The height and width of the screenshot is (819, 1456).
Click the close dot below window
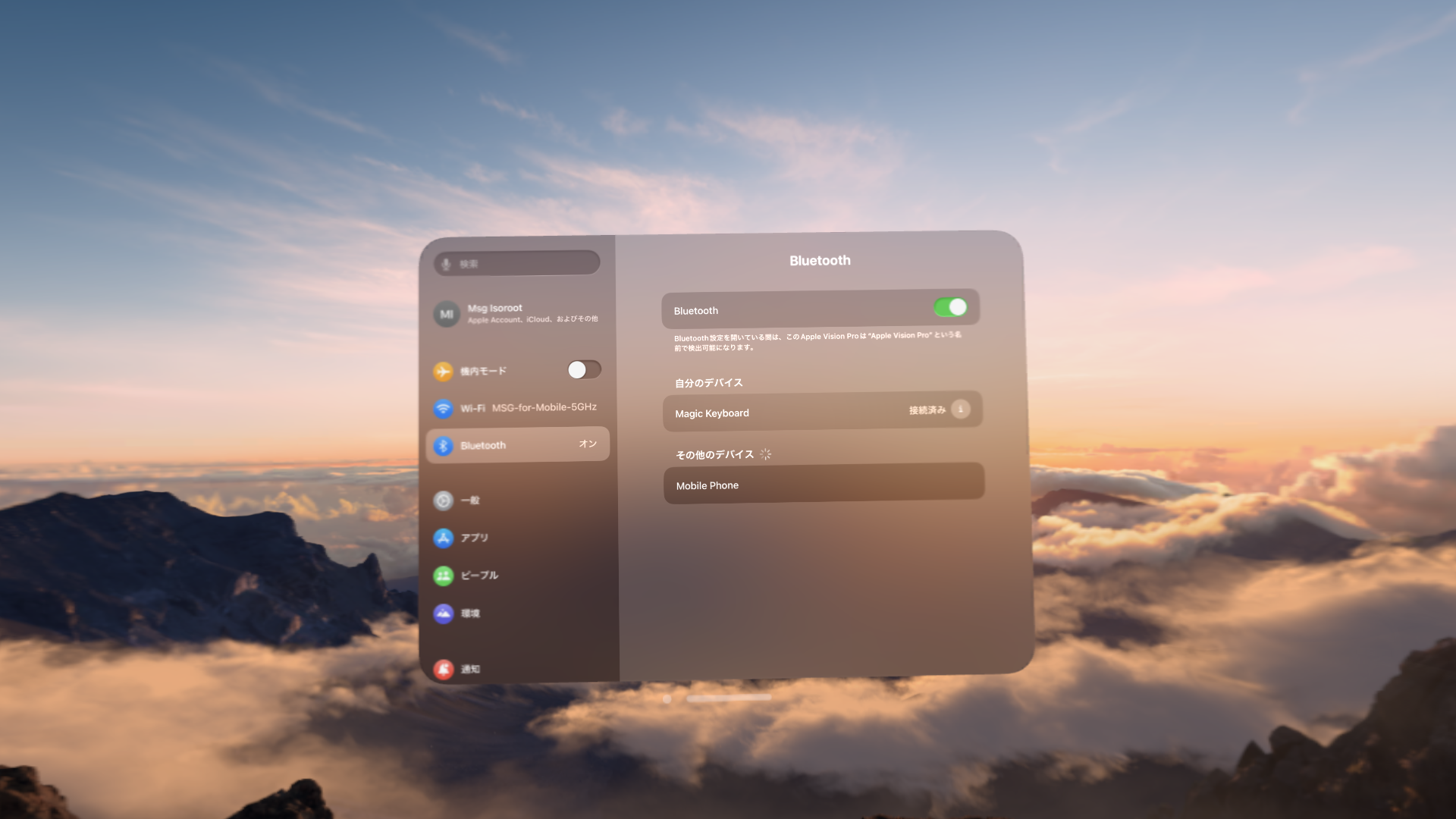click(x=667, y=699)
